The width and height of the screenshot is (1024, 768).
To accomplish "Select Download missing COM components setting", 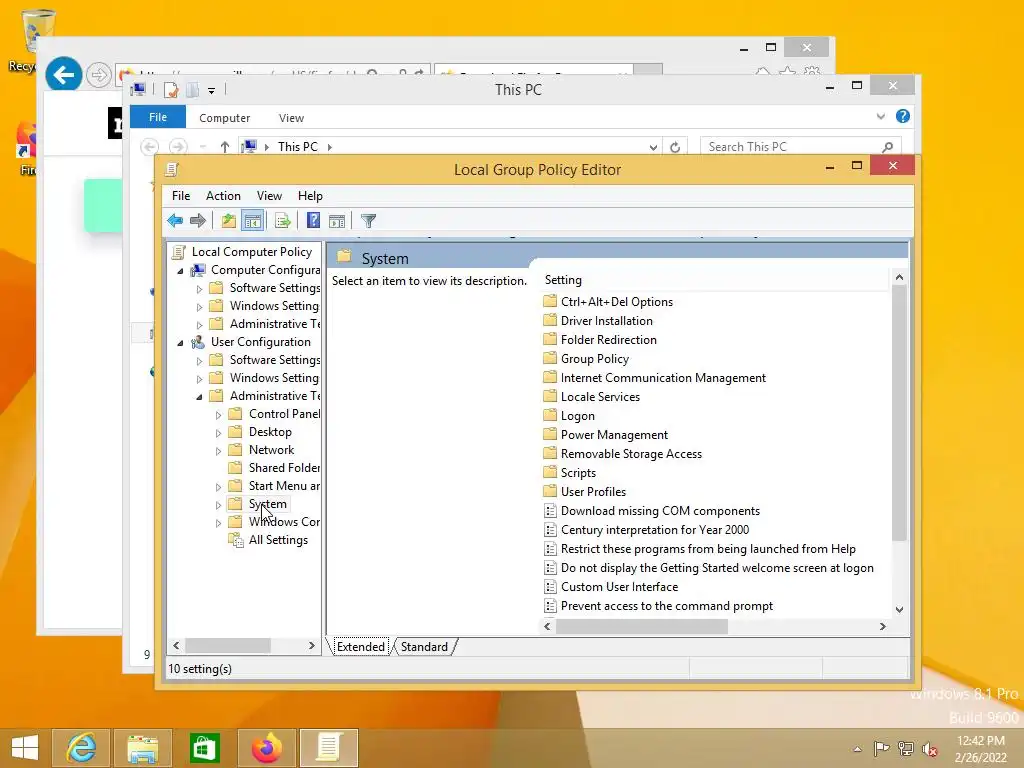I will pyautogui.click(x=652, y=511).
